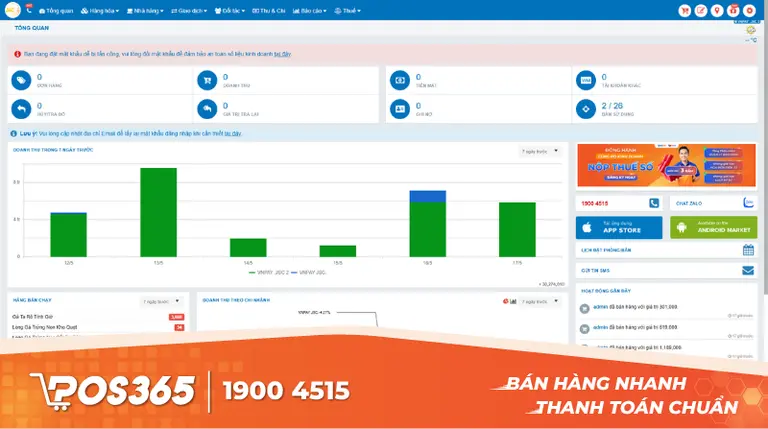Click the card icon for Ghi nợ
Image resolution: width=768 pixels, height=429 pixels.
(x=400, y=109)
